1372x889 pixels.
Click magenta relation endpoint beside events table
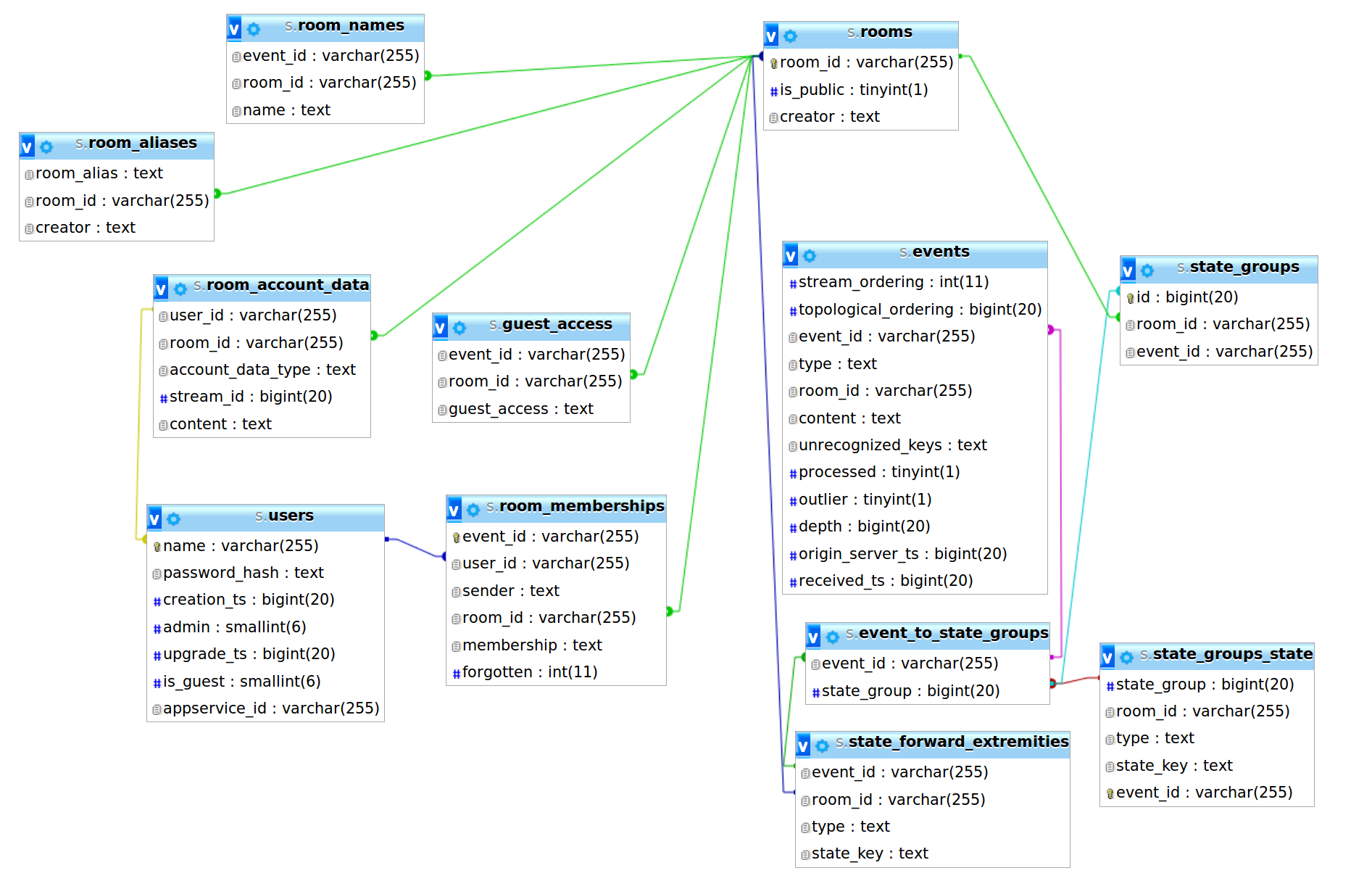click(1050, 330)
